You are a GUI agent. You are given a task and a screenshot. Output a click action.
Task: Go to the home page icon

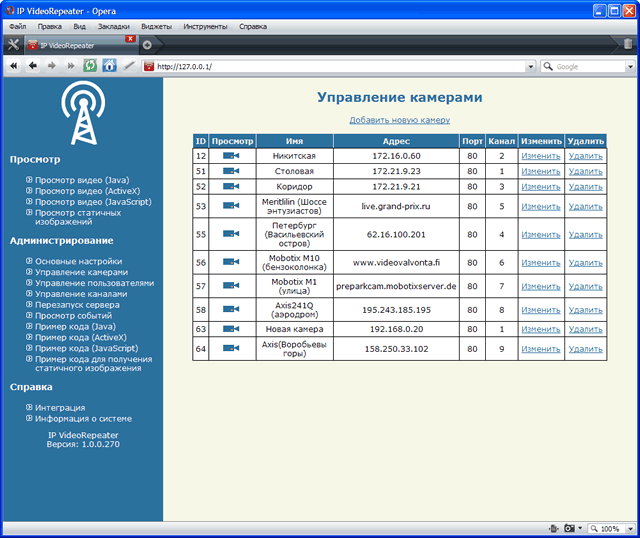[109, 66]
